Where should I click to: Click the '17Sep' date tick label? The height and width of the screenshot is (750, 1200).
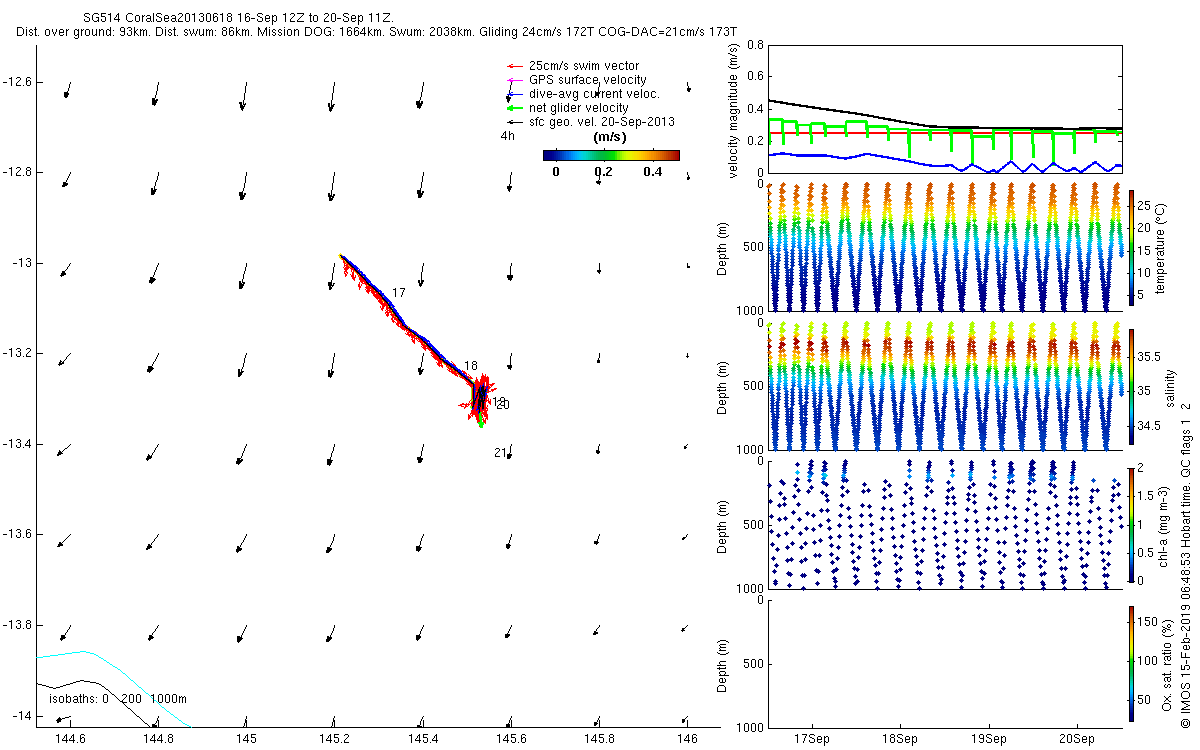(811, 741)
